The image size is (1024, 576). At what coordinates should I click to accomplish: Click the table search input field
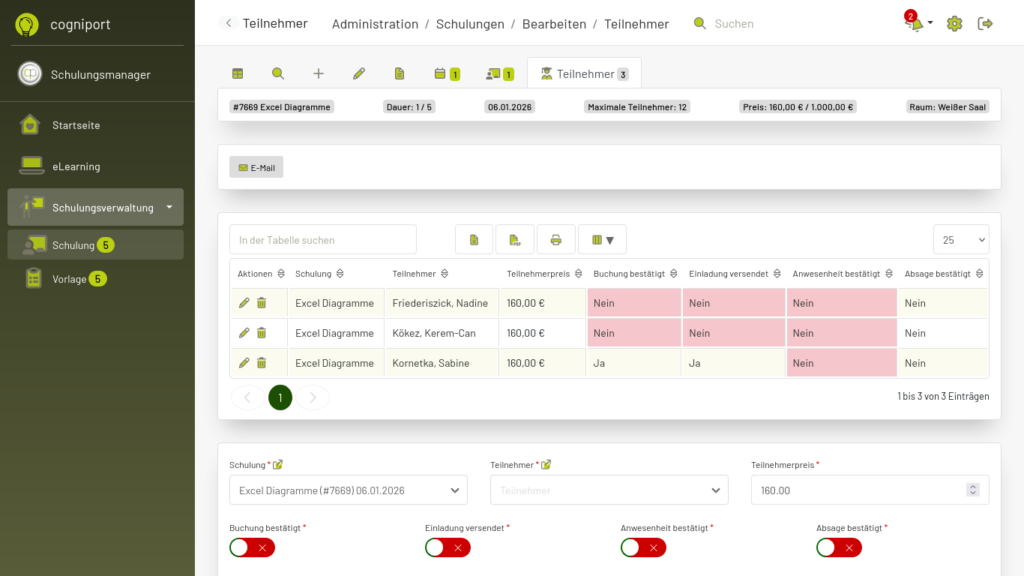322,240
